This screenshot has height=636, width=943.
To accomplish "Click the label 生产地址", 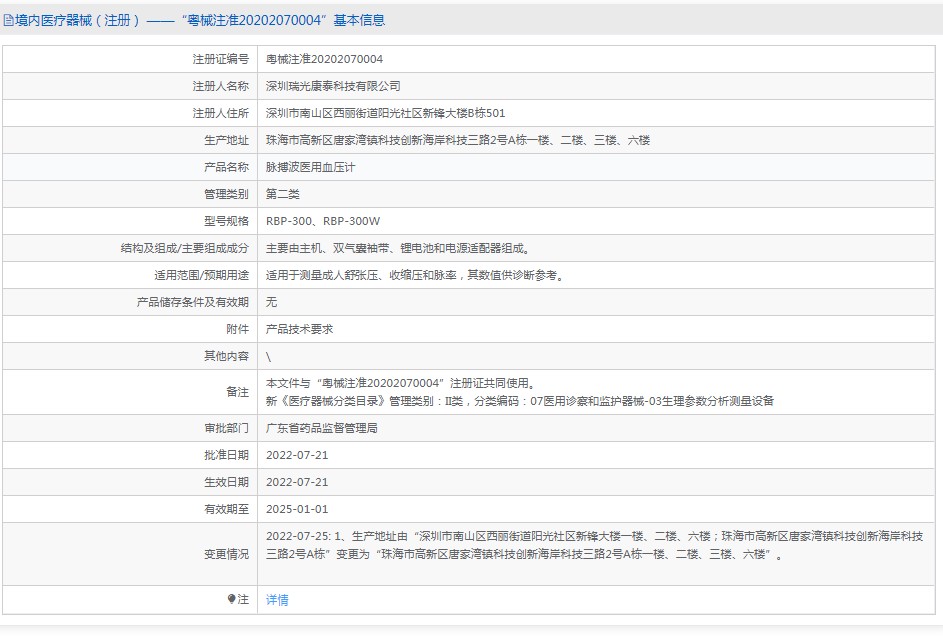I will pos(226,140).
